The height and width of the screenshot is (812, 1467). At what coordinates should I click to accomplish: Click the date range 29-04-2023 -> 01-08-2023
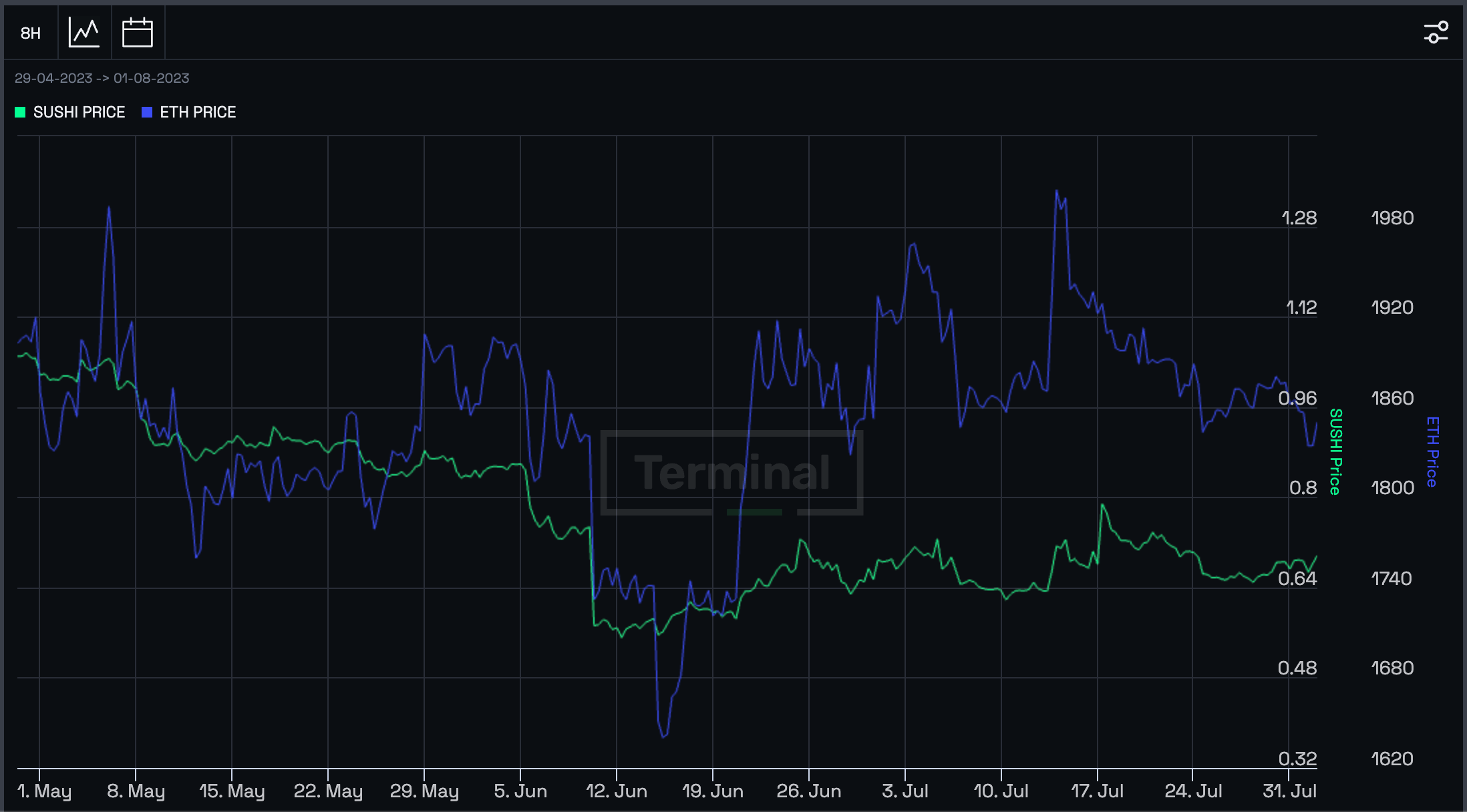coord(102,78)
